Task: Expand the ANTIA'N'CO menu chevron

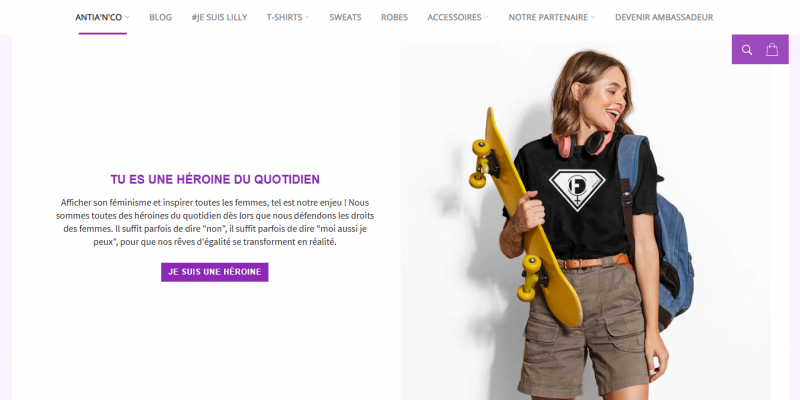Action: pyautogui.click(x=127, y=17)
